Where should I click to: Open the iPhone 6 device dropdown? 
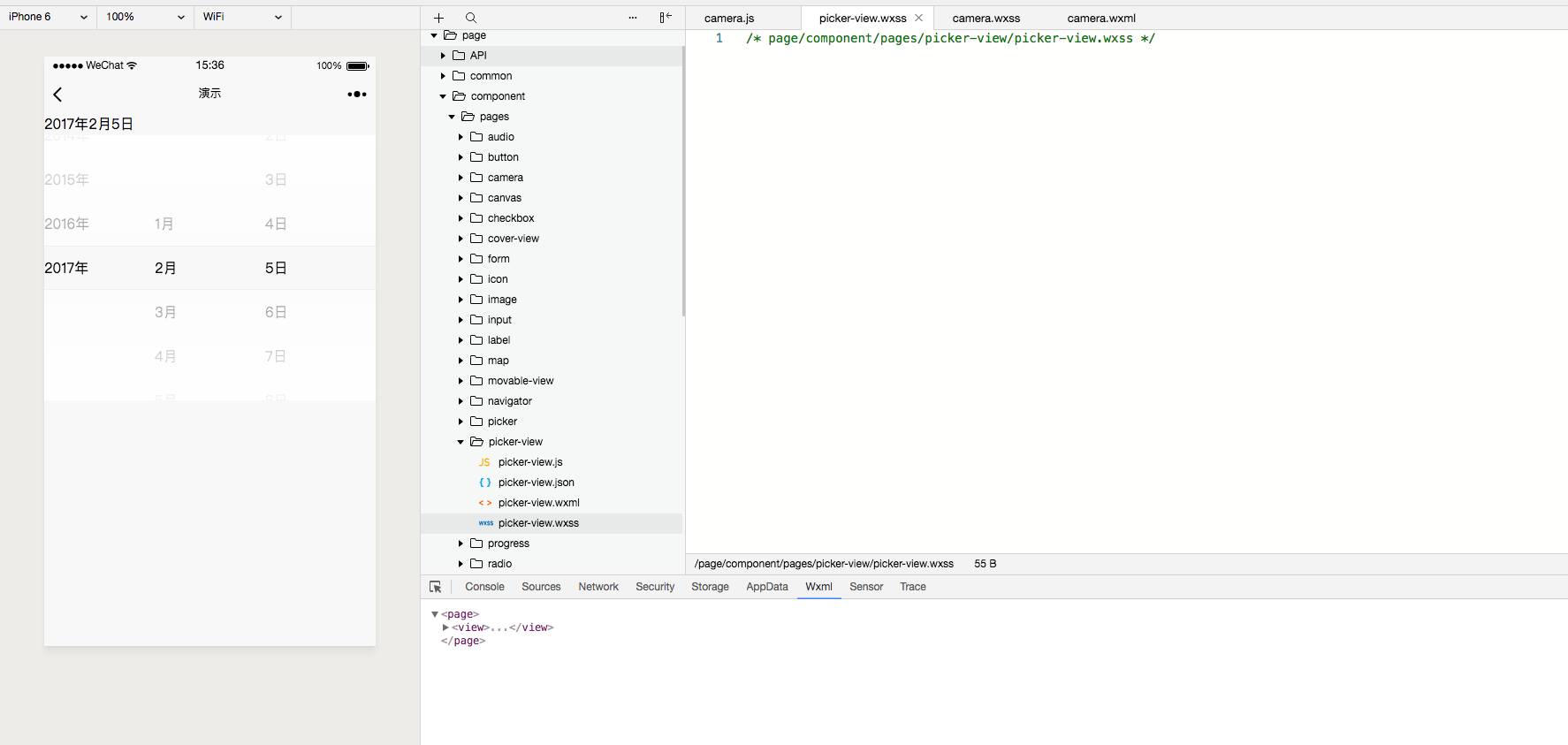coord(49,17)
